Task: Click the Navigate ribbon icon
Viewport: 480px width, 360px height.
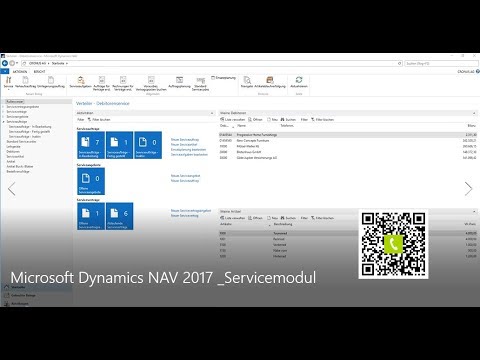Action: point(247,82)
